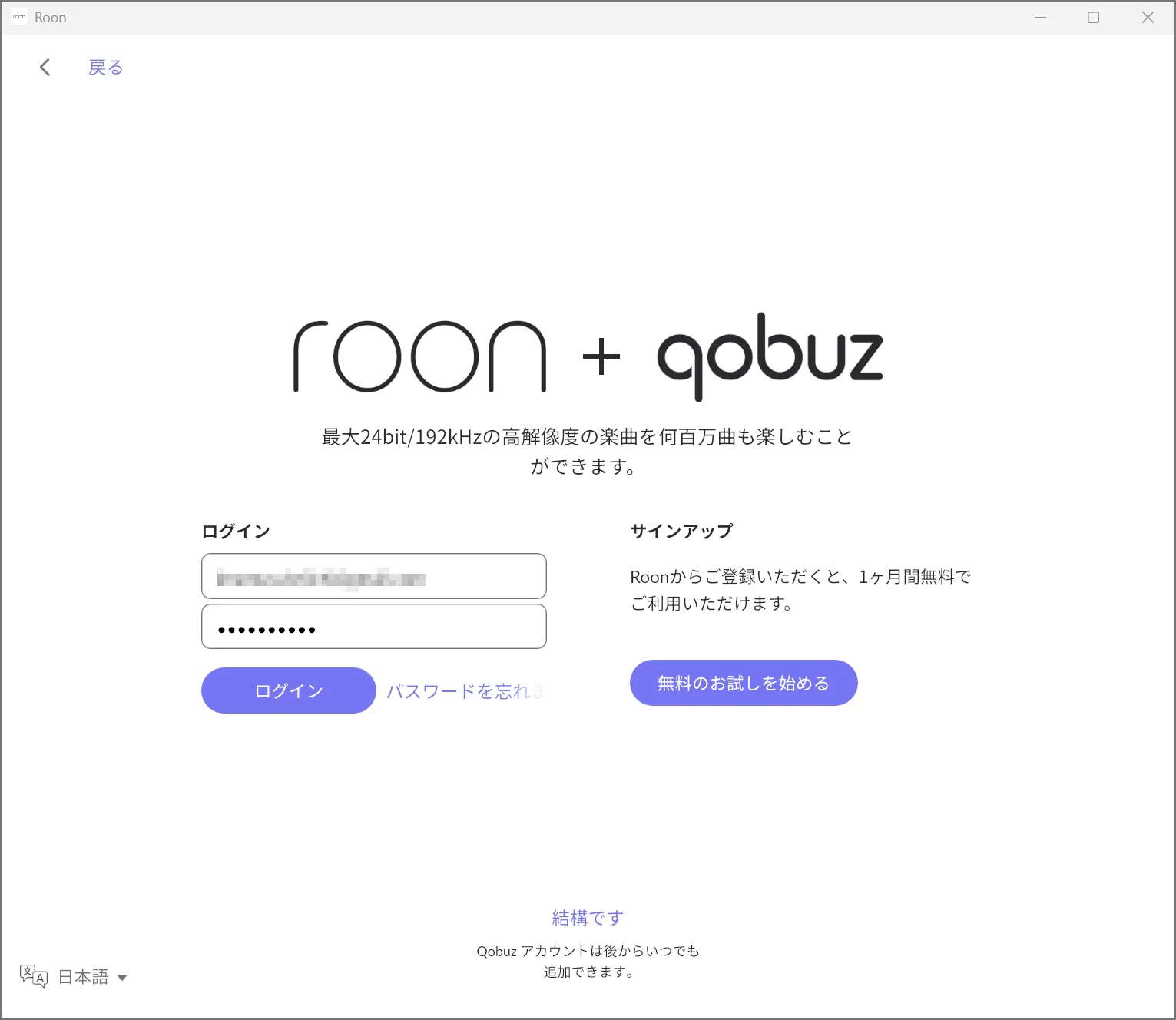Click the サインアップ heading
1176x1020 pixels.
tap(681, 531)
